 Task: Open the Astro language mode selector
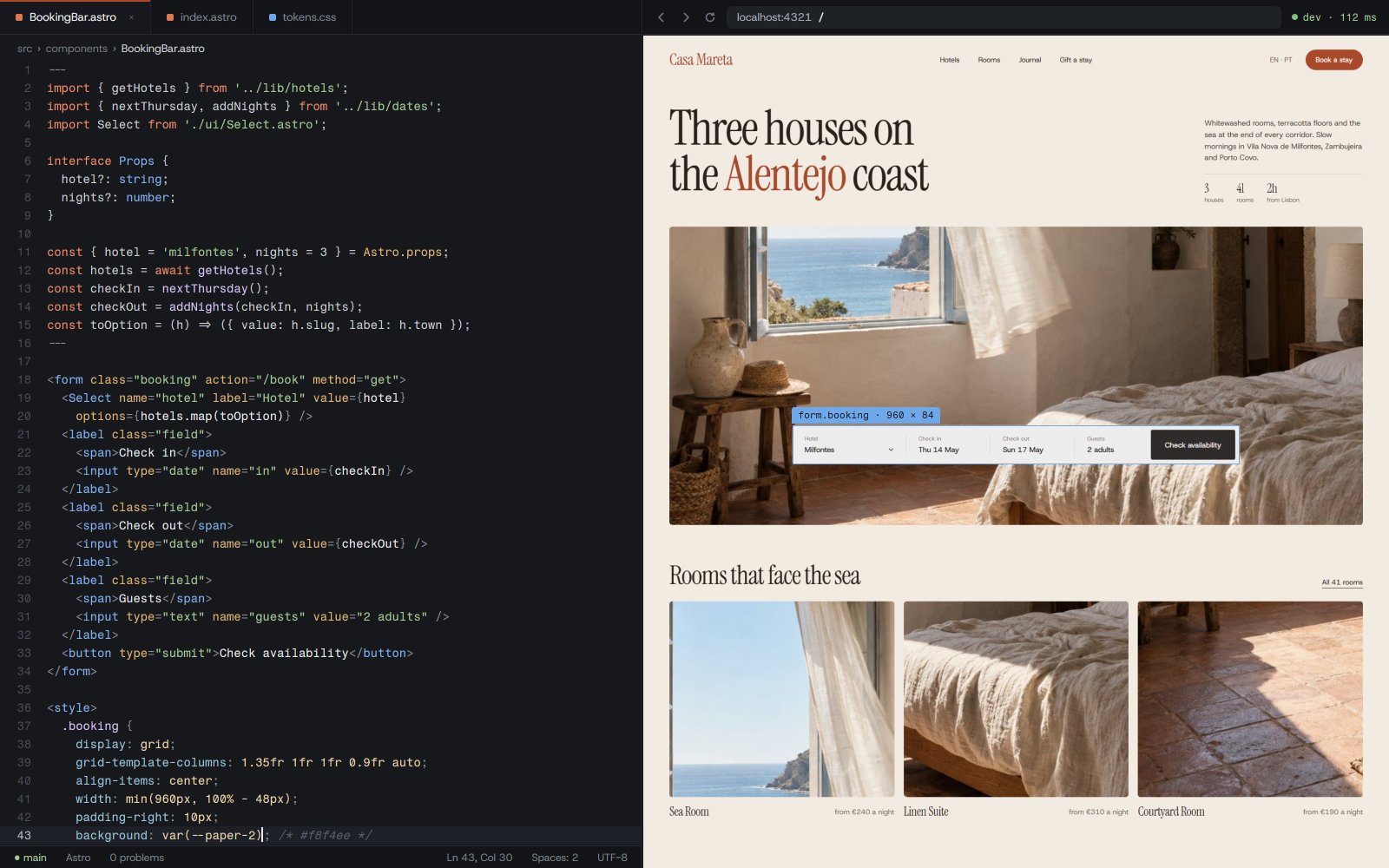coord(78,858)
